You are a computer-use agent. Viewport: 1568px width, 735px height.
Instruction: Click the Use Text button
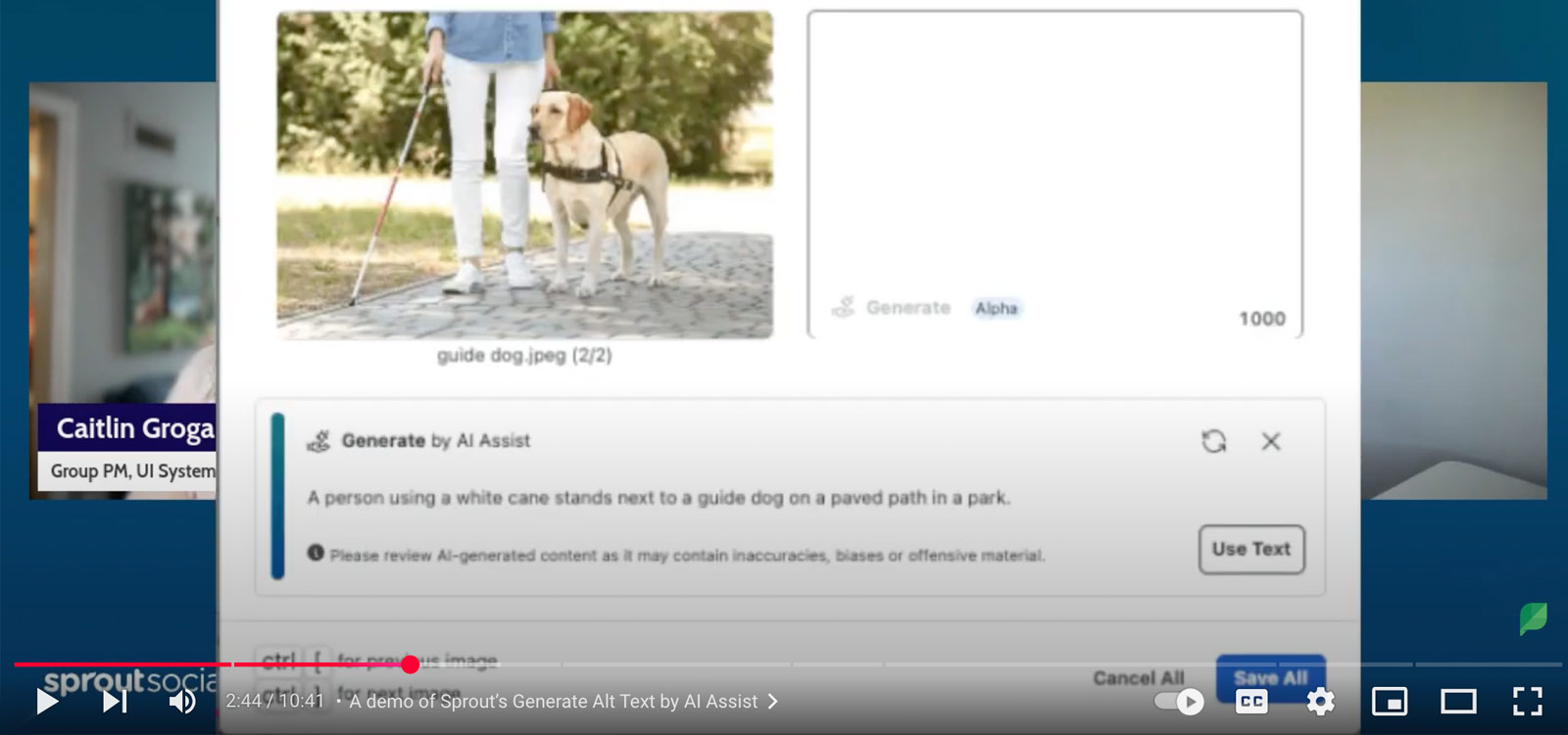click(x=1250, y=550)
